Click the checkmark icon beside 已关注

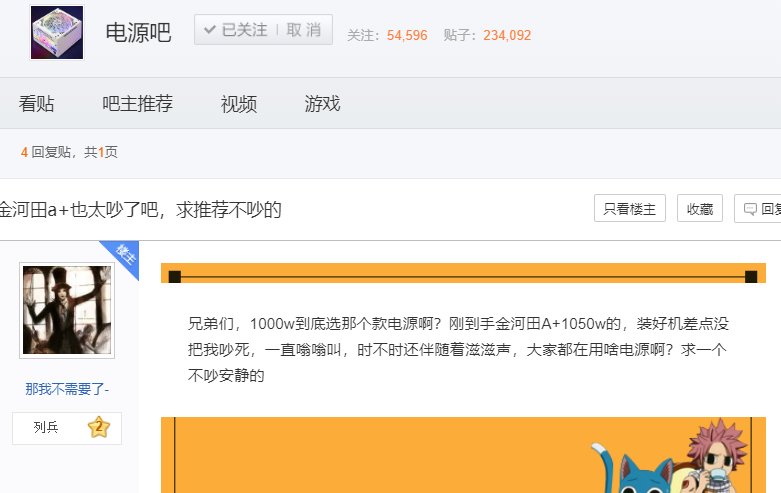pyautogui.click(x=210, y=29)
